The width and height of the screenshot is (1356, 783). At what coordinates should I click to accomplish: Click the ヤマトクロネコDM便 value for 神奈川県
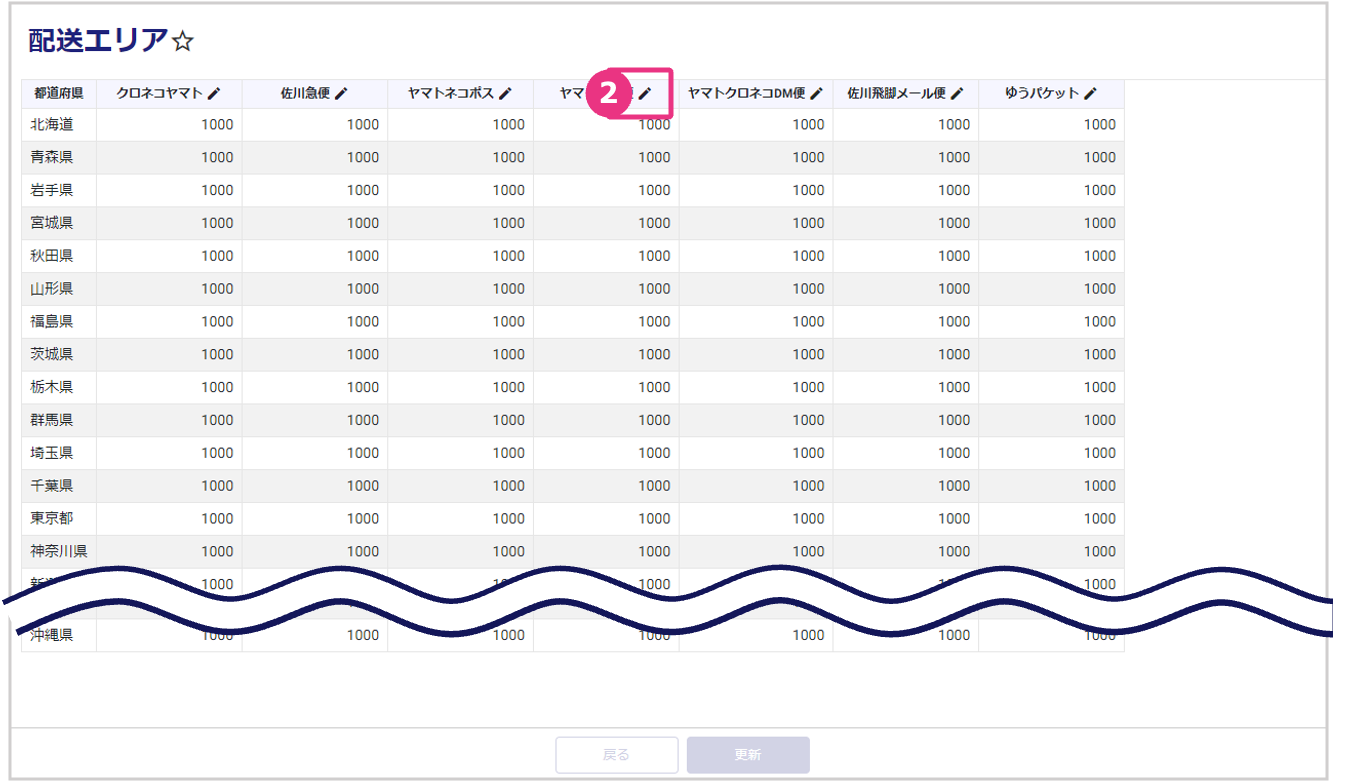pyautogui.click(x=808, y=551)
